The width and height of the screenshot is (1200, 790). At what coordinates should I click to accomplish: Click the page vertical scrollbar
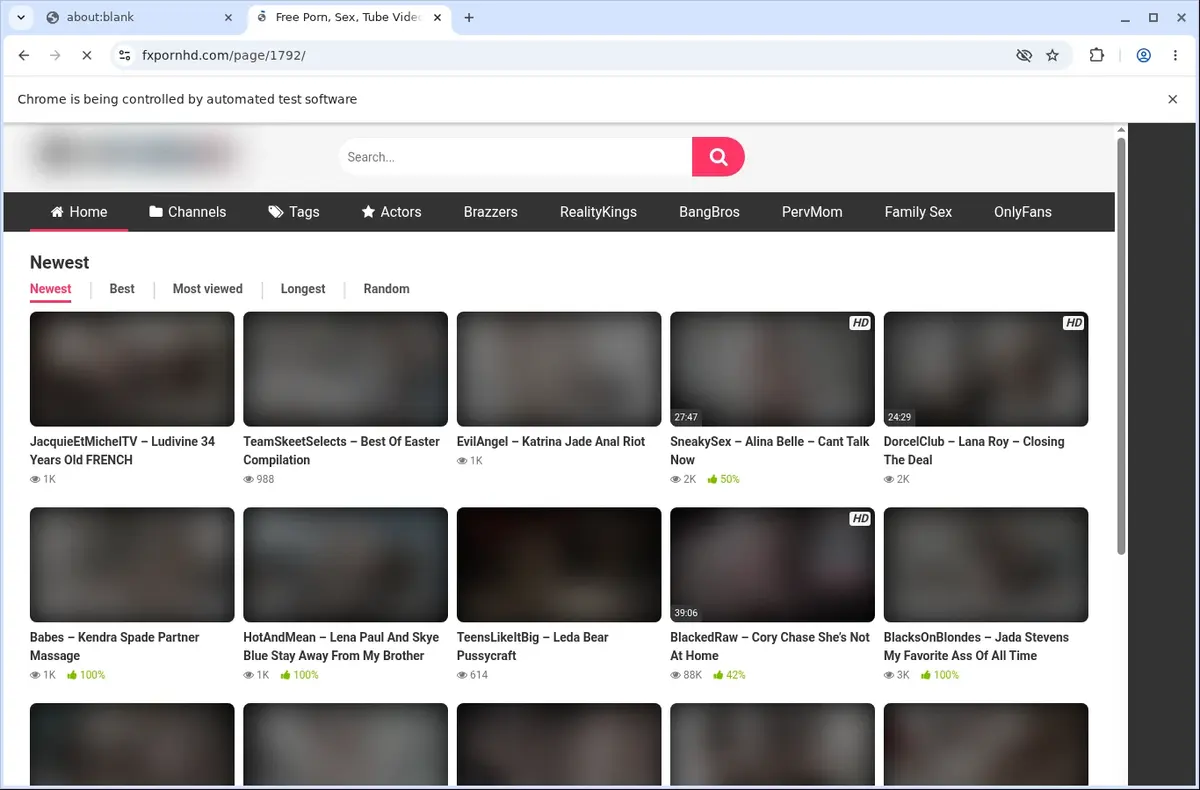click(1121, 345)
